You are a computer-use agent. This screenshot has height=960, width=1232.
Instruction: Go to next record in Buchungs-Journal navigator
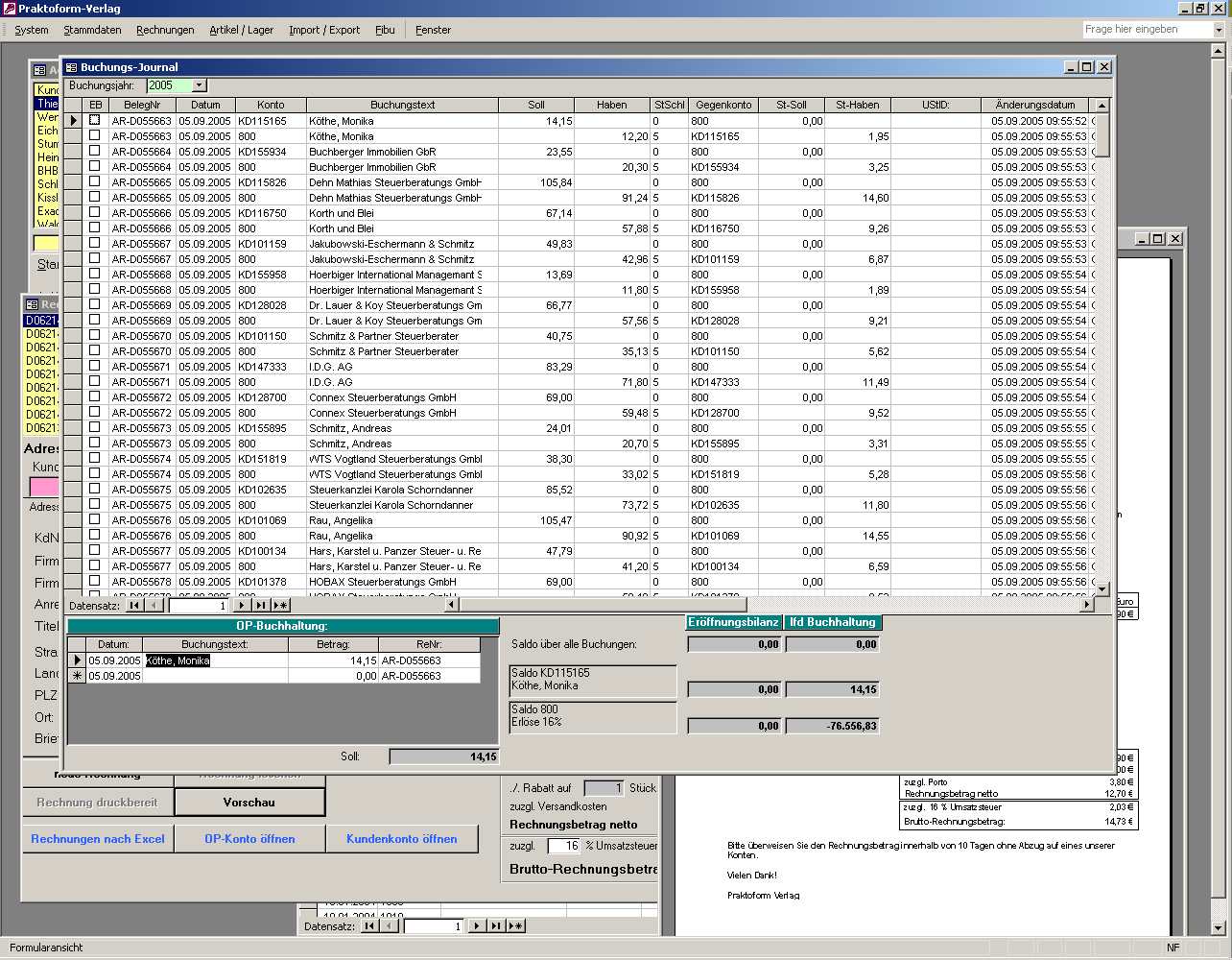243,606
